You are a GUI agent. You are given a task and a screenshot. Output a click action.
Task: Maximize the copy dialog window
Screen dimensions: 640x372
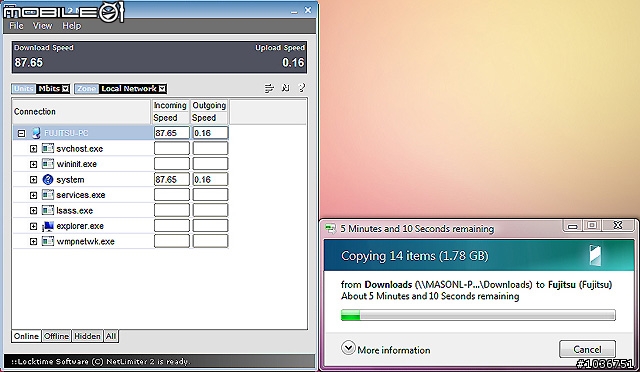(592, 226)
